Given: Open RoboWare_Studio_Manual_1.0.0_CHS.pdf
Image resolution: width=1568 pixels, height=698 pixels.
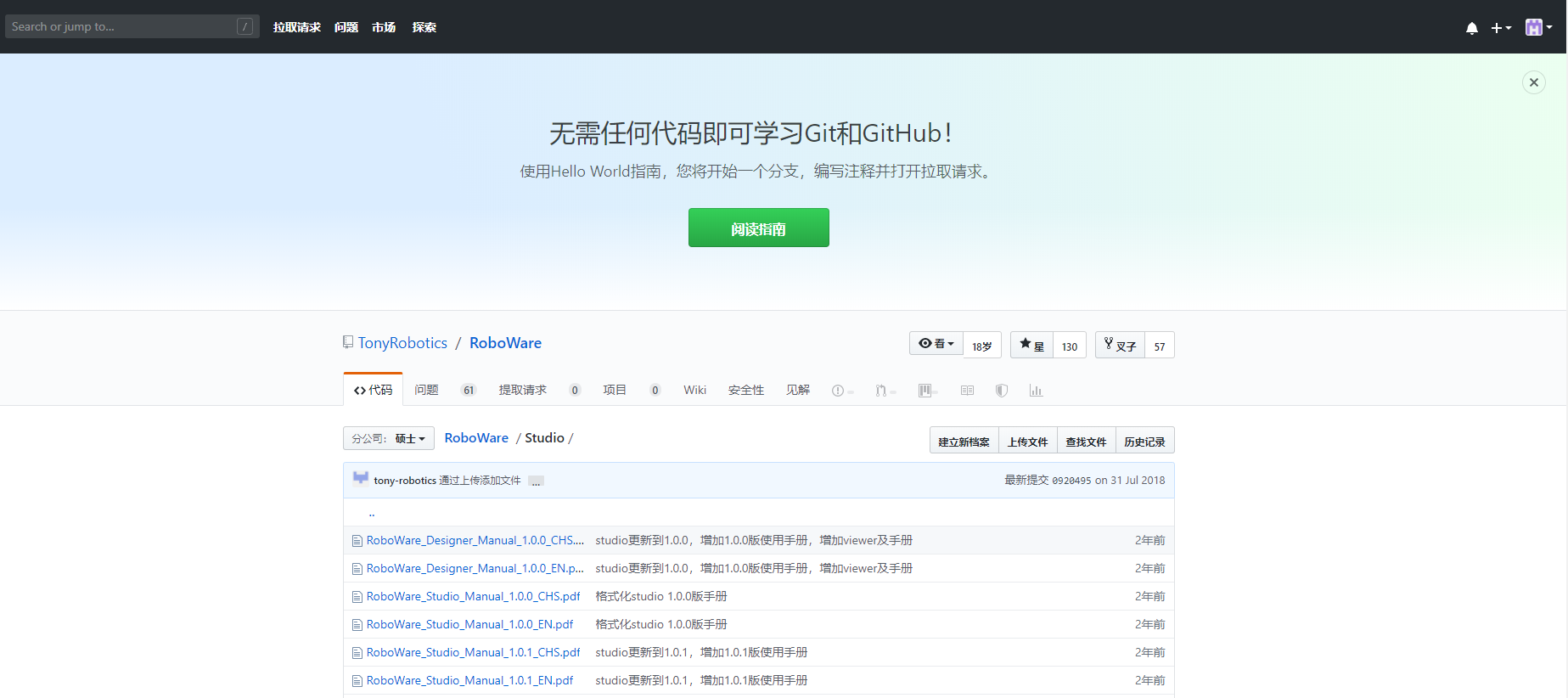Looking at the screenshot, I should pos(474,596).
